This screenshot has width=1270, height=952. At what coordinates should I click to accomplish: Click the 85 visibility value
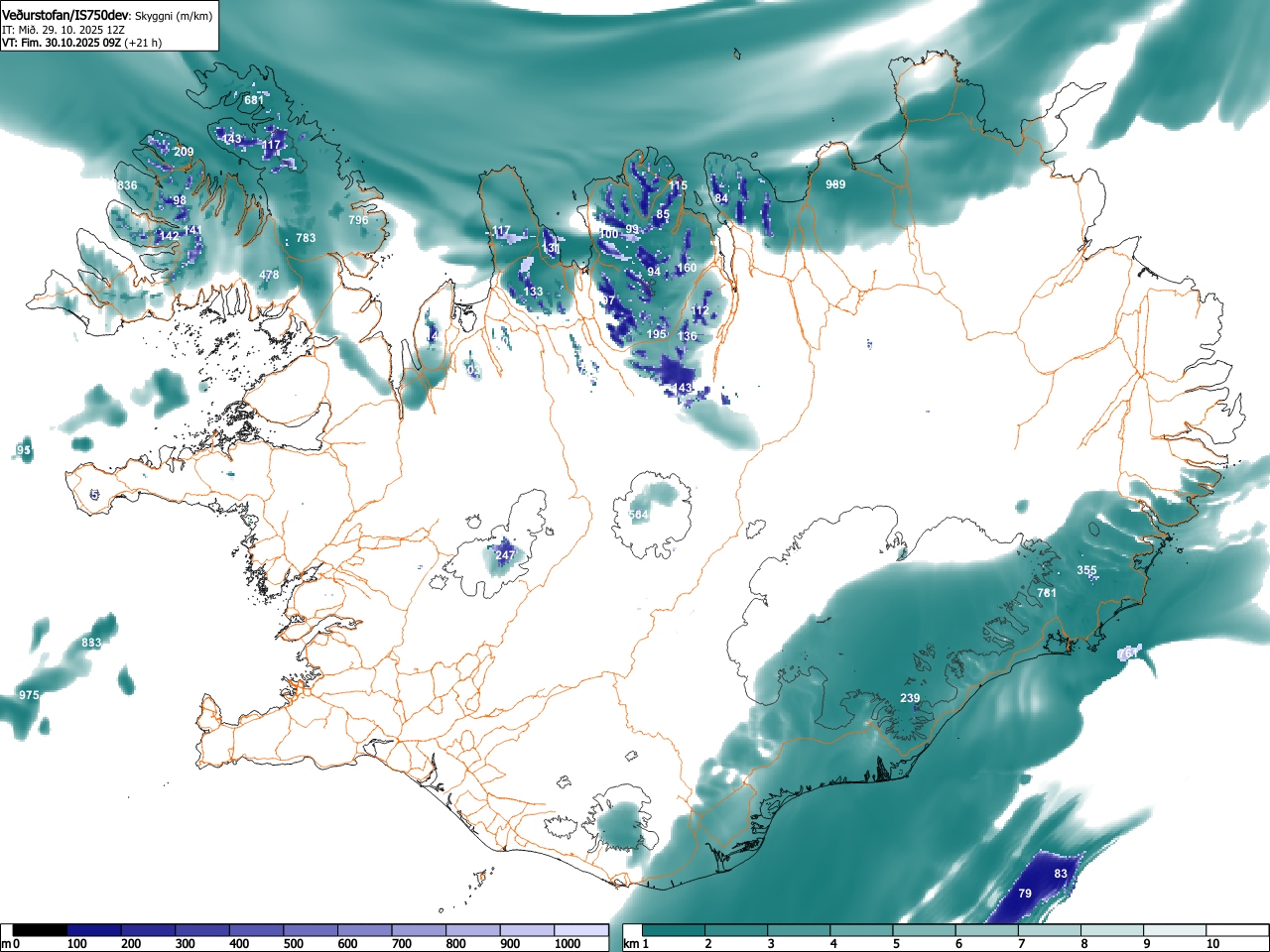pos(663,214)
